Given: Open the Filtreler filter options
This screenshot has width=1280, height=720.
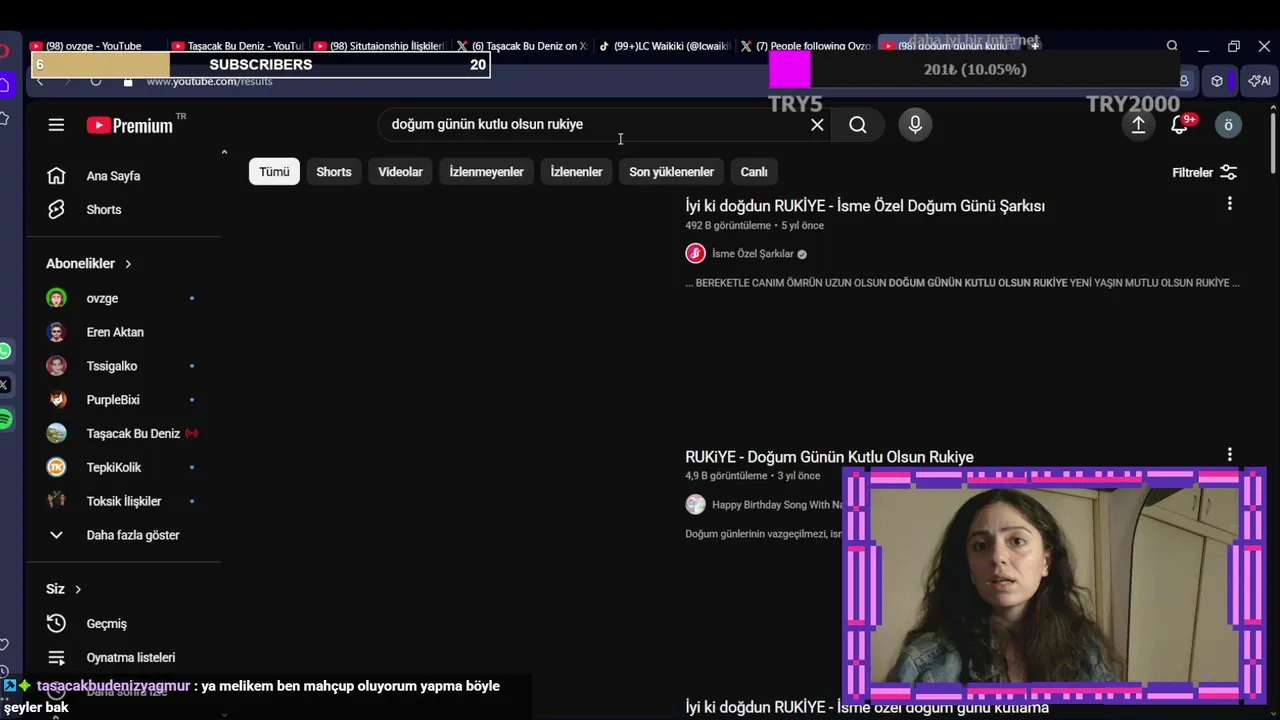Looking at the screenshot, I should point(1204,172).
